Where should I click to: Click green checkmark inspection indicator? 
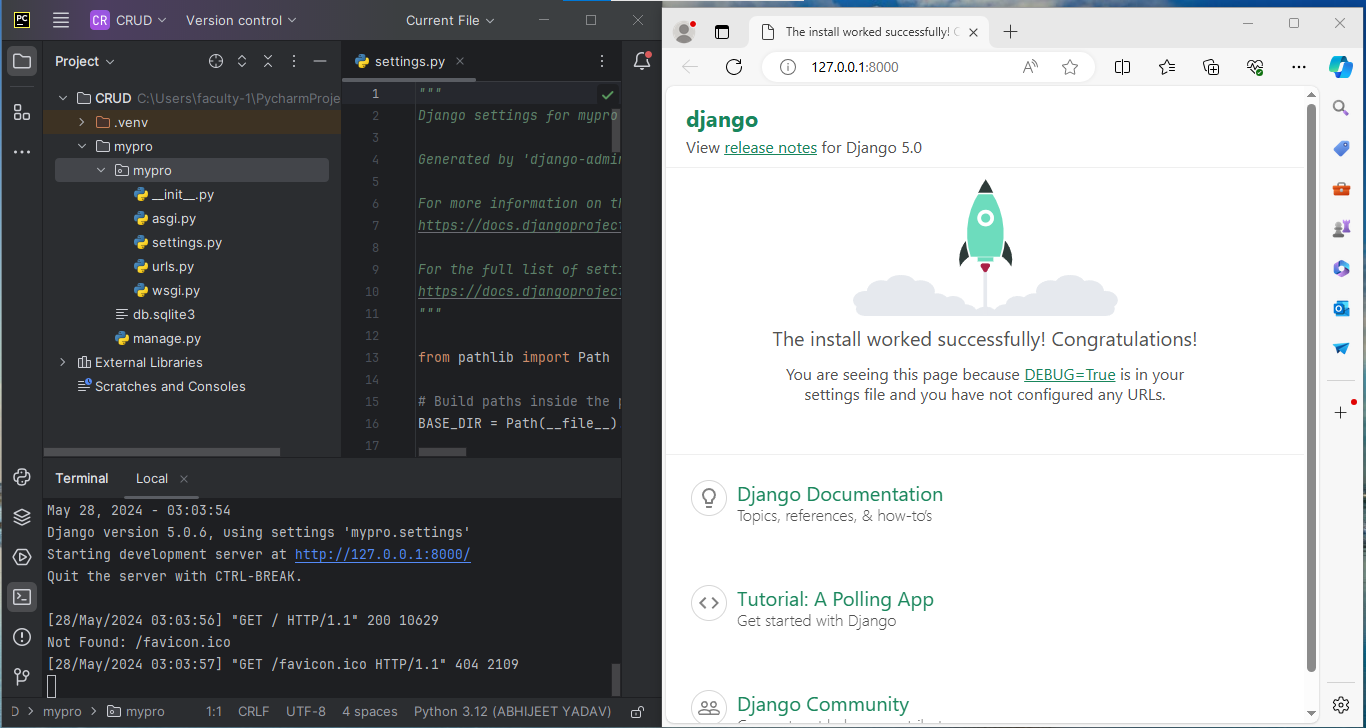pyautogui.click(x=607, y=94)
